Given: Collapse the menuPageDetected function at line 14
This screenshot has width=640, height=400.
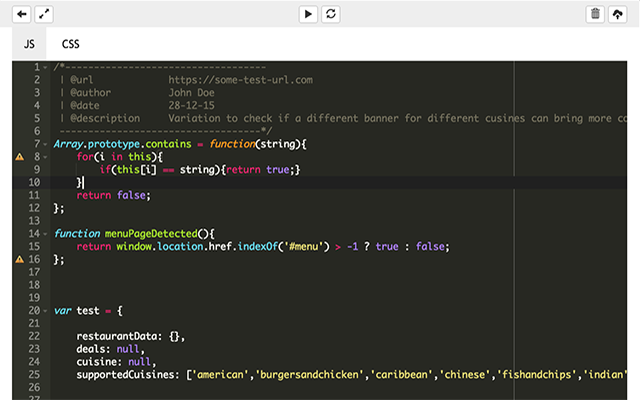Looking at the screenshot, I should point(46,234).
